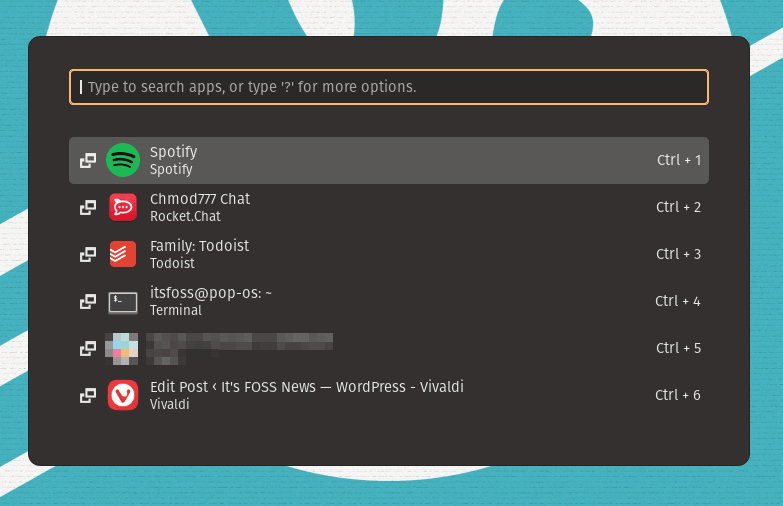Switch to Chmod777 Chat window title
Image resolution: width=783 pixels, height=506 pixels.
[200, 199]
